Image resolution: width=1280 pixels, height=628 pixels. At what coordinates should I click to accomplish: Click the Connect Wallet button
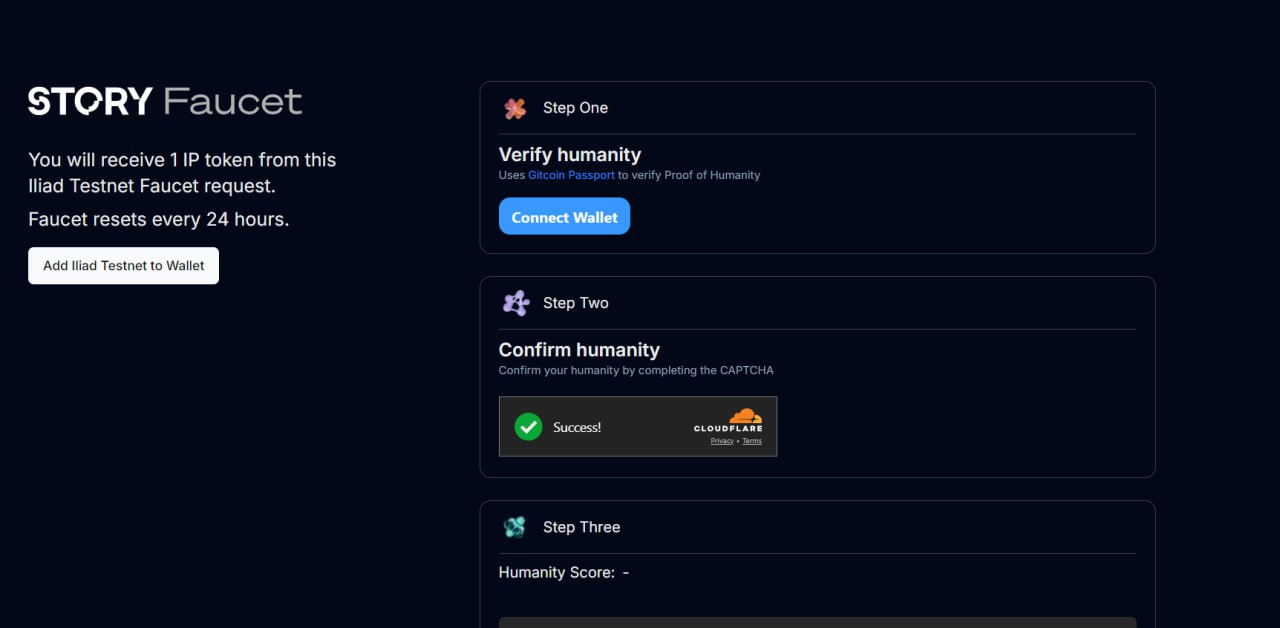tap(564, 216)
